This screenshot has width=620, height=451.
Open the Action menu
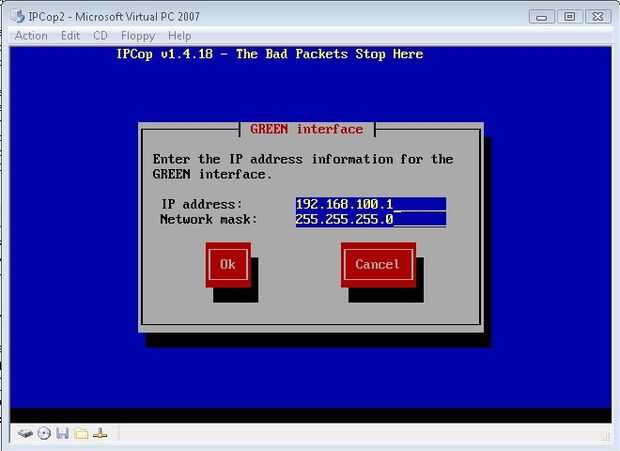click(31, 36)
